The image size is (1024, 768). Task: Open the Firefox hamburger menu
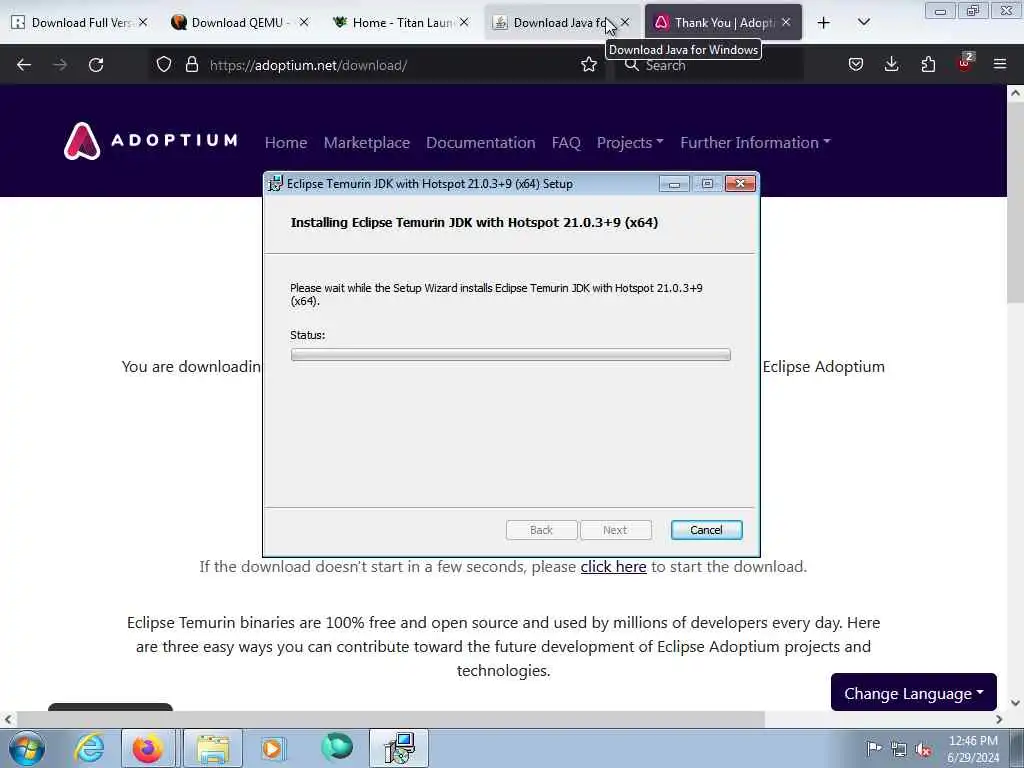(1000, 64)
